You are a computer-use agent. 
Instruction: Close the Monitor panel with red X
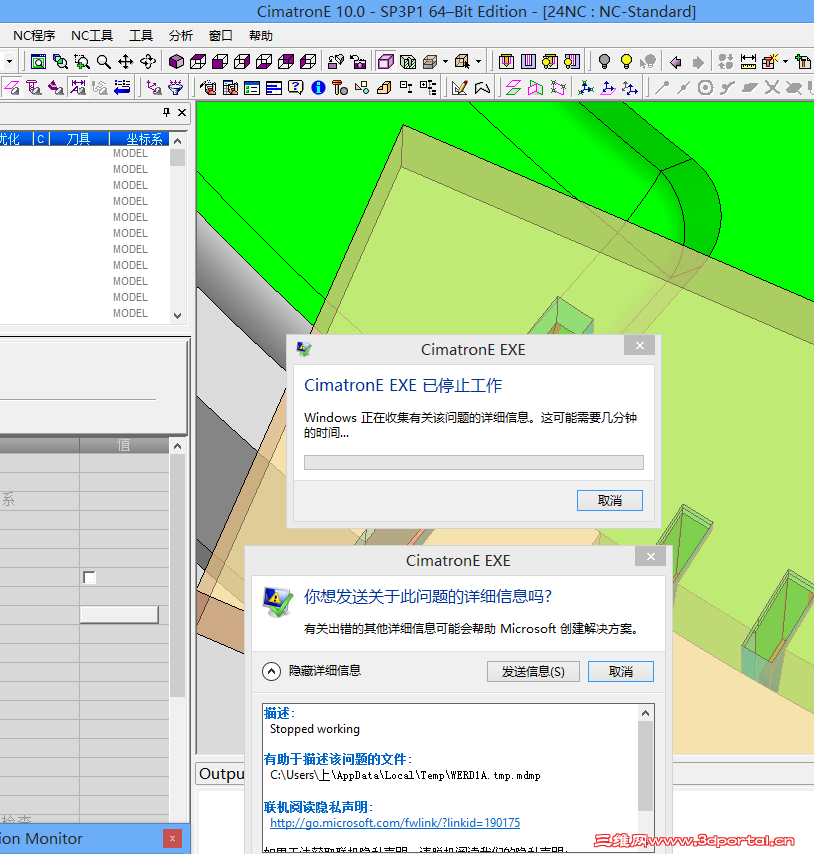(172, 839)
